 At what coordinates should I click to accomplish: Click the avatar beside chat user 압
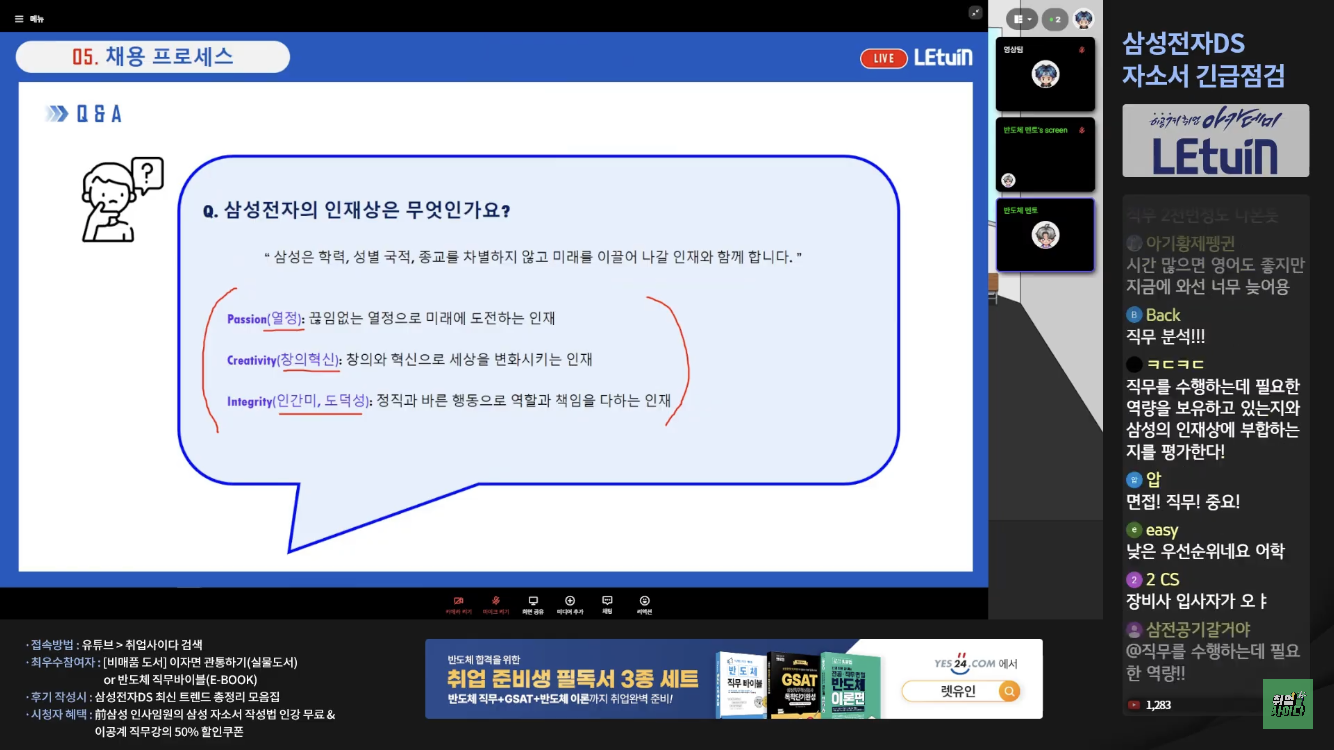[x=1134, y=480]
